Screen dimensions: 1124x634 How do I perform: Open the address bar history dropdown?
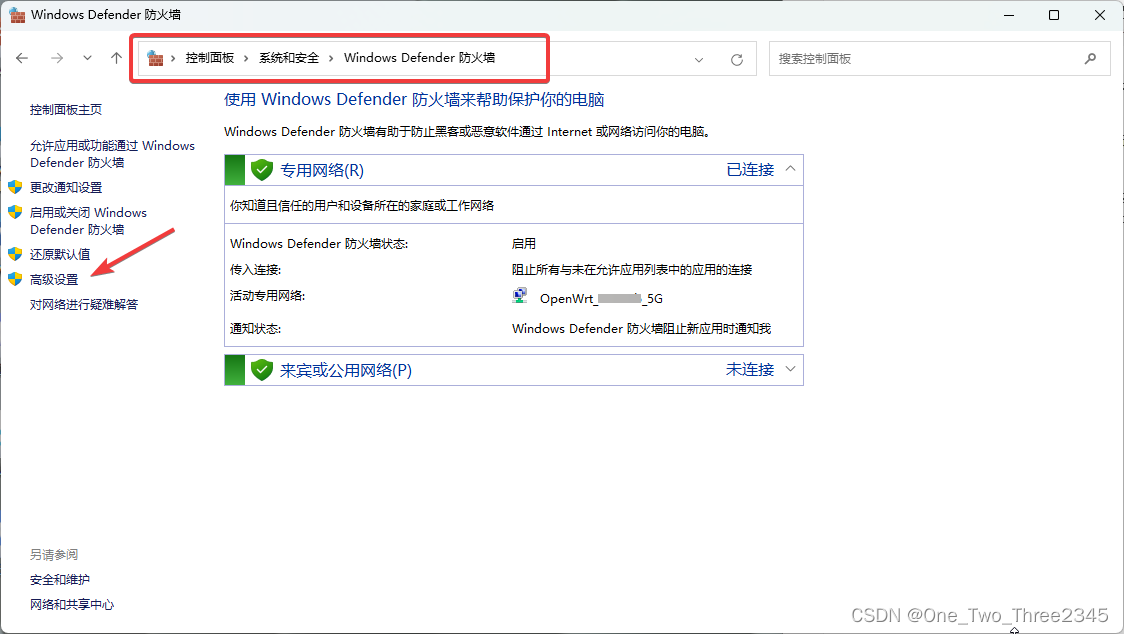coord(699,60)
